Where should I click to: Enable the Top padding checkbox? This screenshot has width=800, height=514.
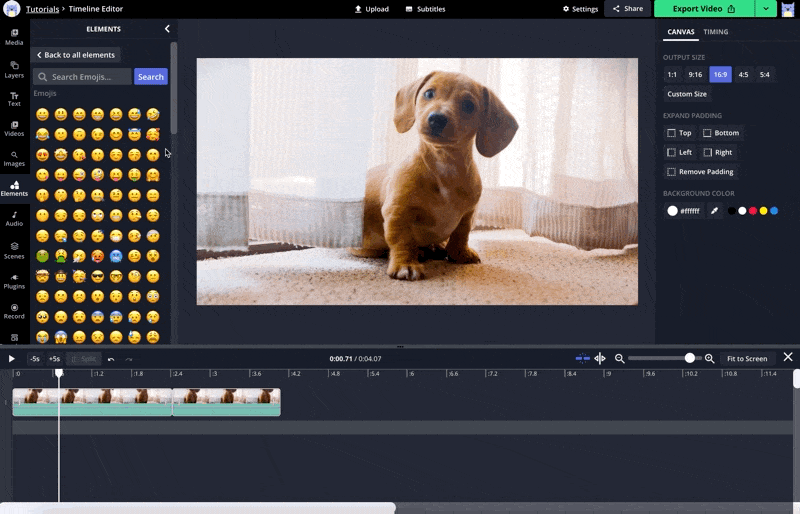(672, 133)
